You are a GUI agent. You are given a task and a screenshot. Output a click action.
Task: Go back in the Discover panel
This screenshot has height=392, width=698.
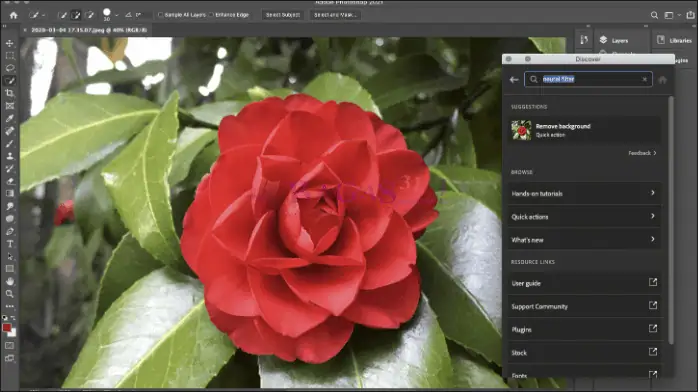[x=514, y=80]
